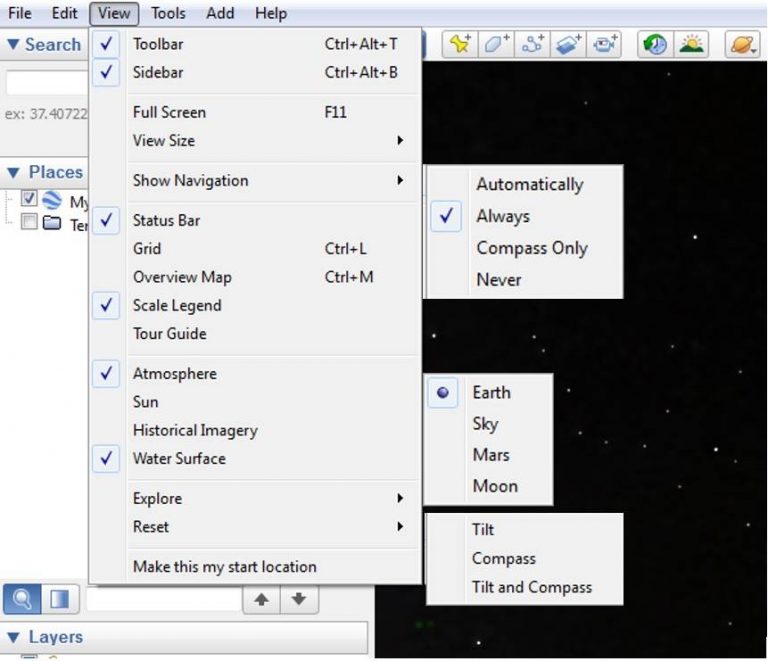Click the move up arrow button
Image resolution: width=768 pixels, height=661 pixels.
point(262,599)
